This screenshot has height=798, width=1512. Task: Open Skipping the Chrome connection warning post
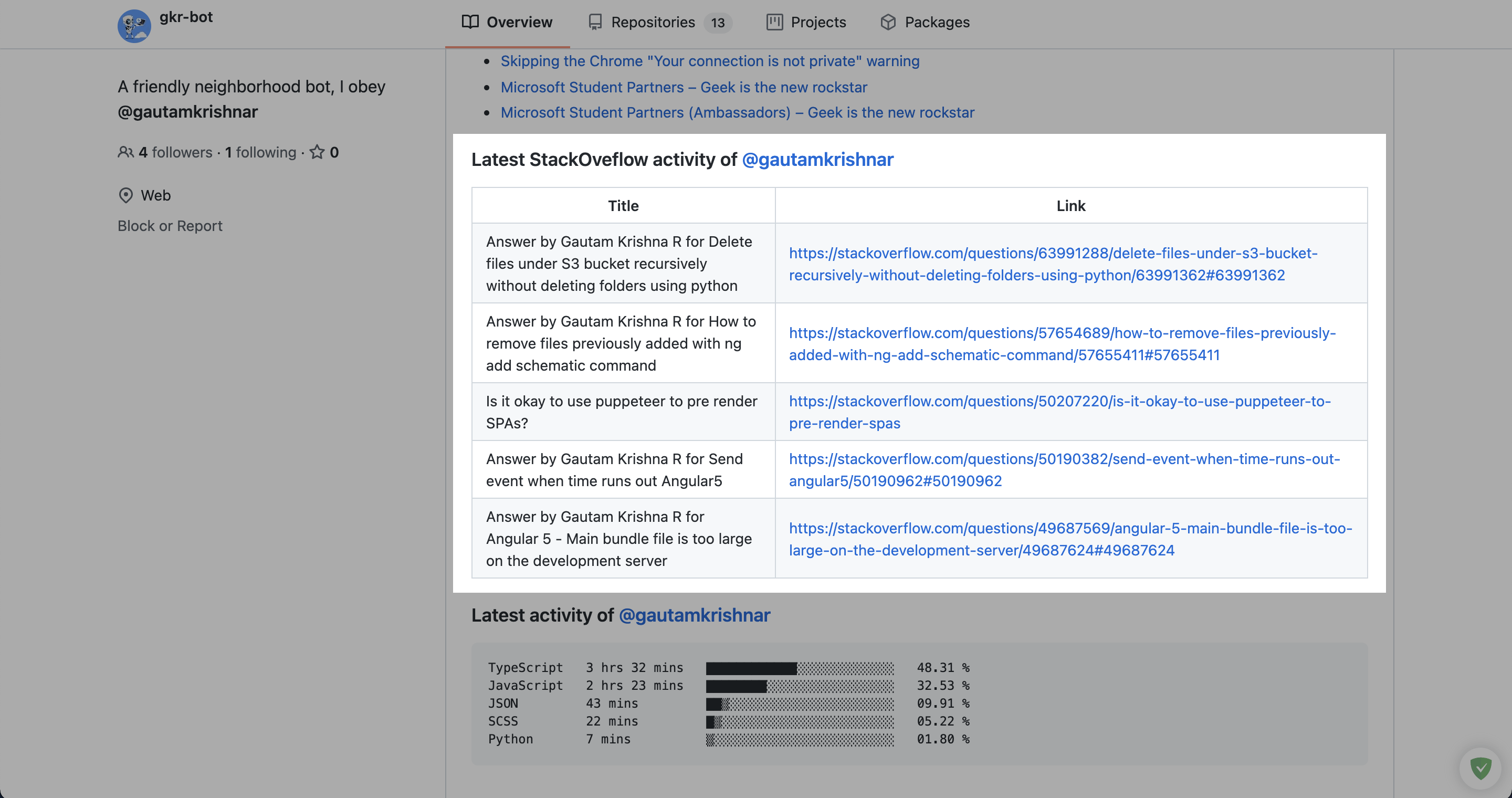[710, 61]
